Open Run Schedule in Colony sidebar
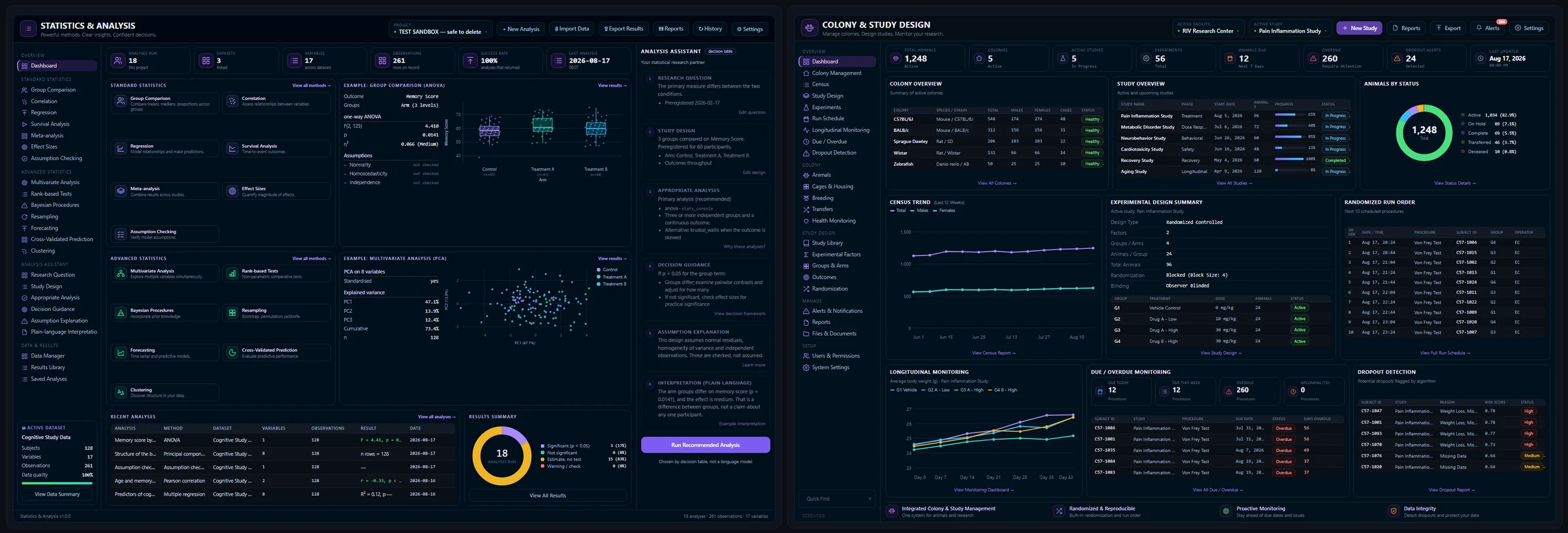Image resolution: width=1568 pixels, height=533 pixels. [828, 119]
